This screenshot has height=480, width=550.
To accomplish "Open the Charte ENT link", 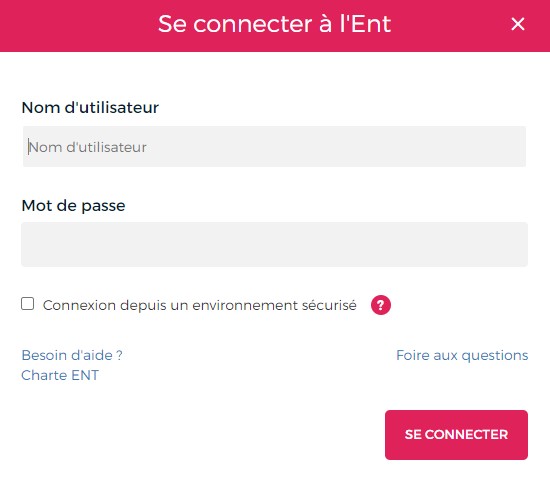I will [x=60, y=375].
